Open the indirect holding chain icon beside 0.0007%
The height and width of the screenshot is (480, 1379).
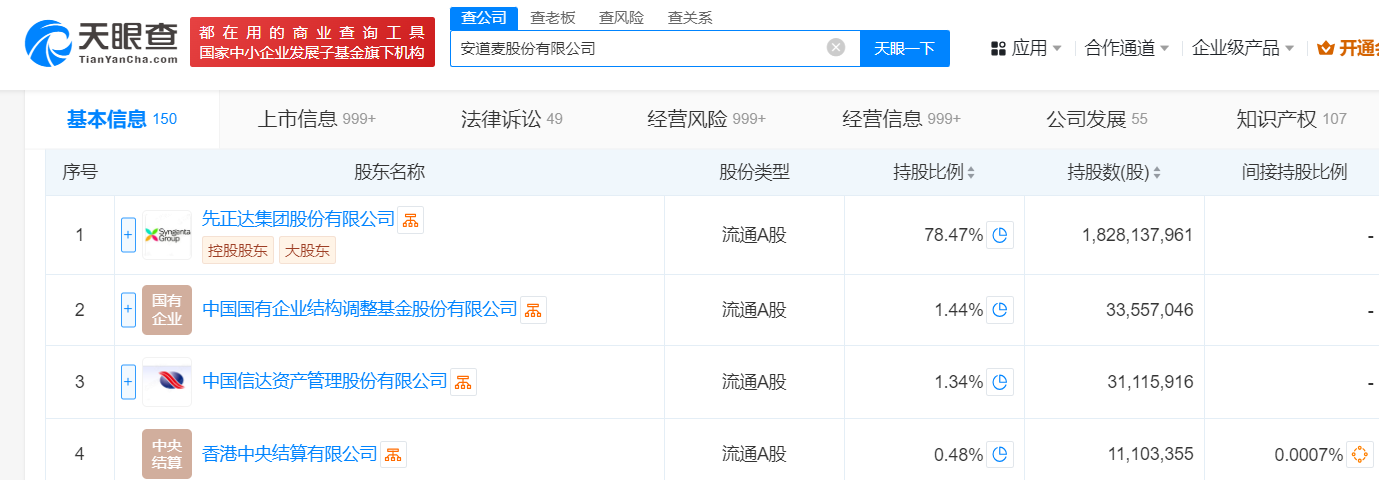[1360, 455]
